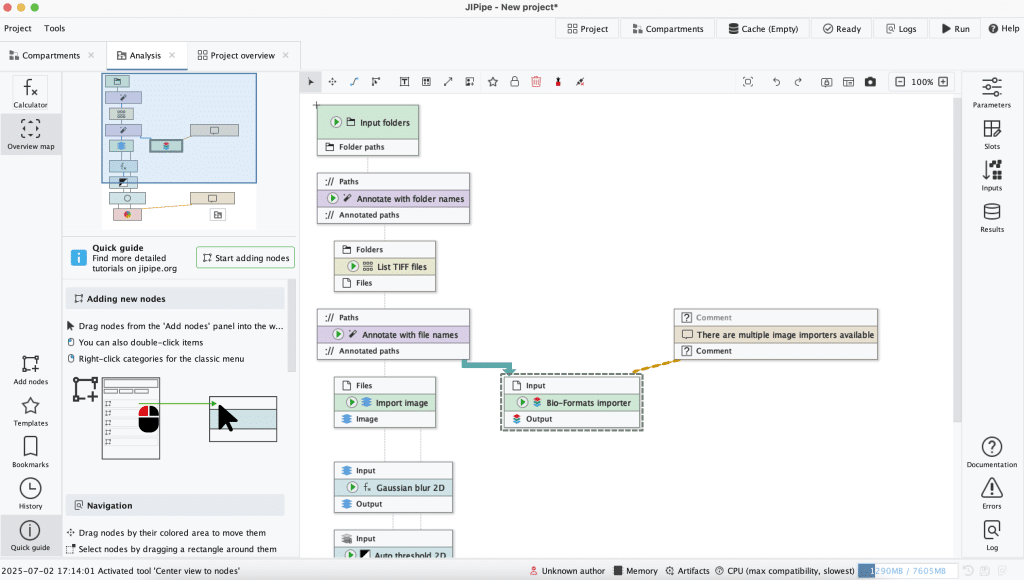
Task: Click the Logs button in top bar
Action: point(899,29)
